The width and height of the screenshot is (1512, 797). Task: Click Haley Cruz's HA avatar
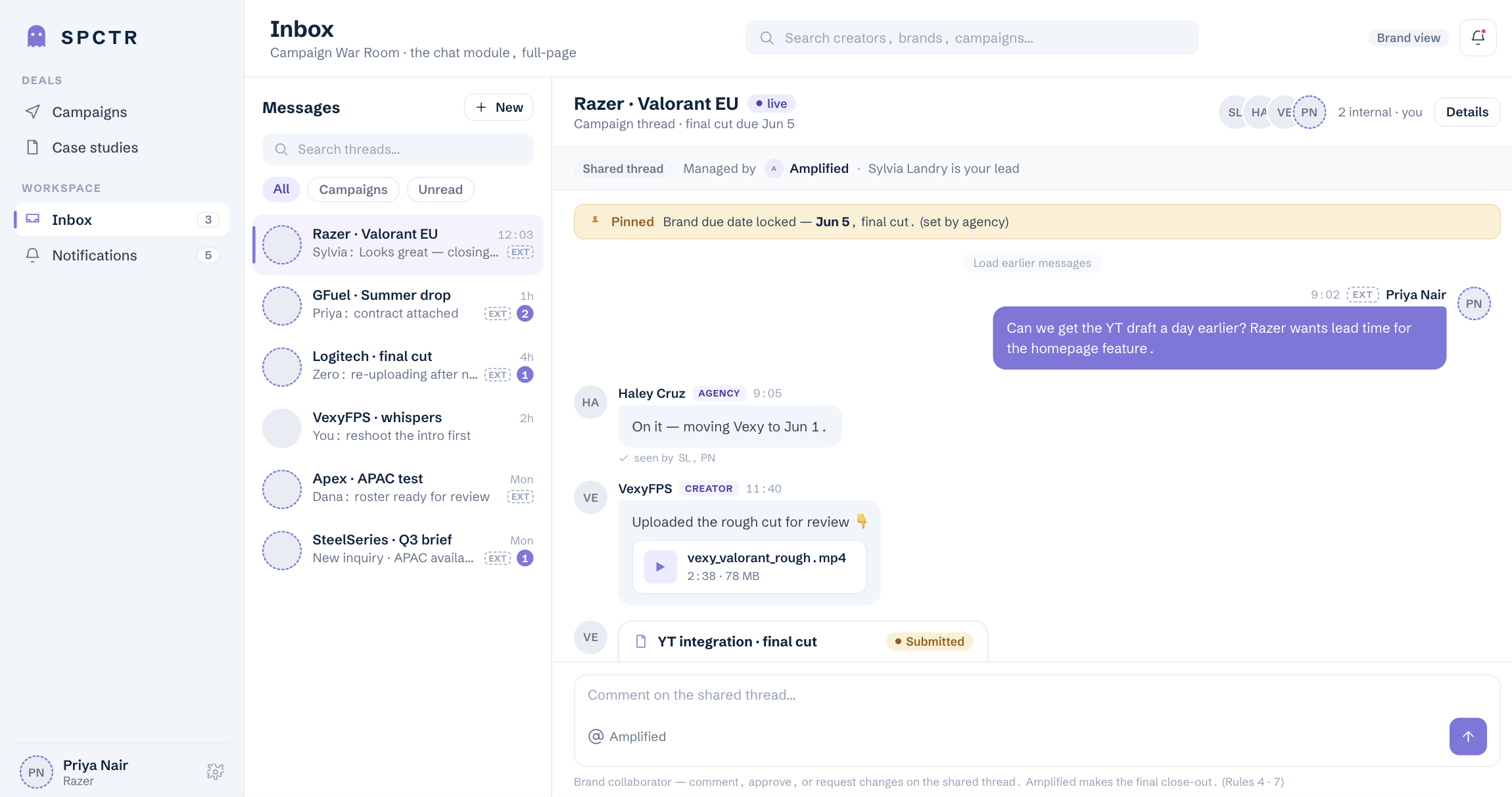click(590, 402)
